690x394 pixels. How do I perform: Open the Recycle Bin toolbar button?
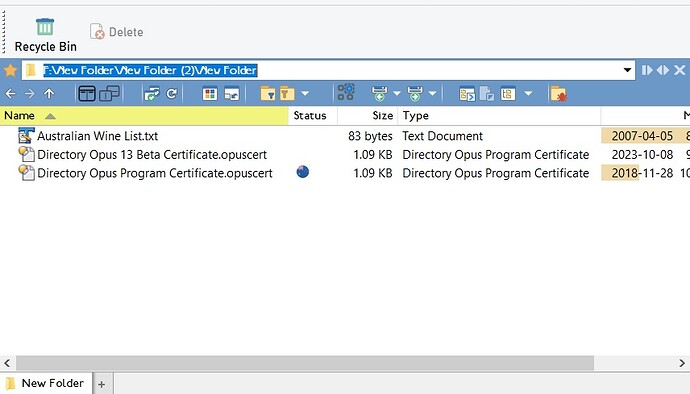pyautogui.click(x=45, y=35)
